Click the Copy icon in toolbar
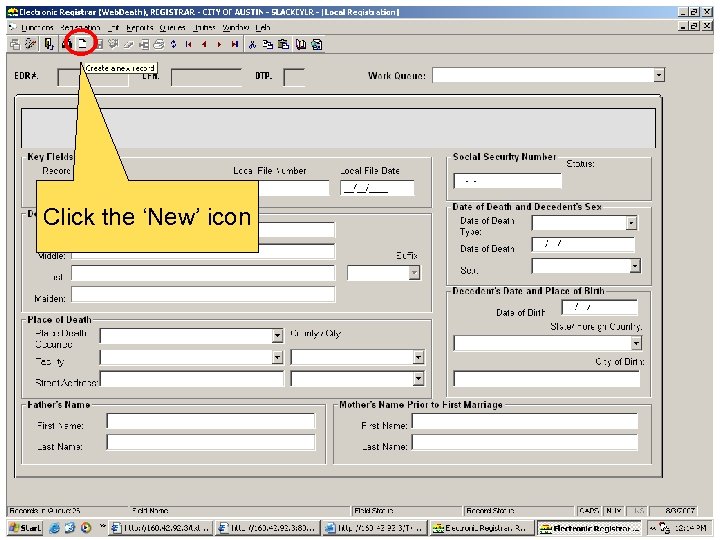 268,44
